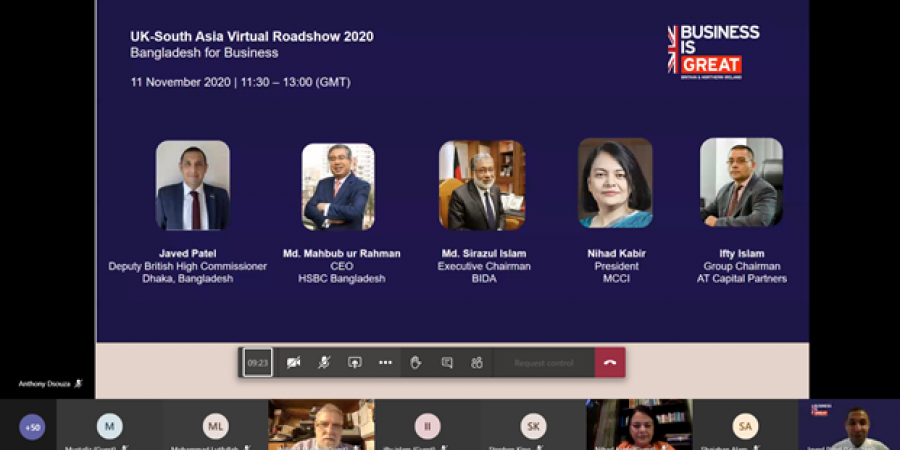Viewport: 900px width, 450px height.
Task: Click Md. Mahbub ur Rahman's photo
Action: click(338, 187)
